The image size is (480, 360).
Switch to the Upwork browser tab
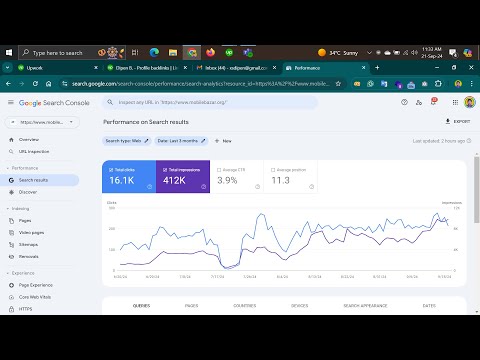pos(58,68)
